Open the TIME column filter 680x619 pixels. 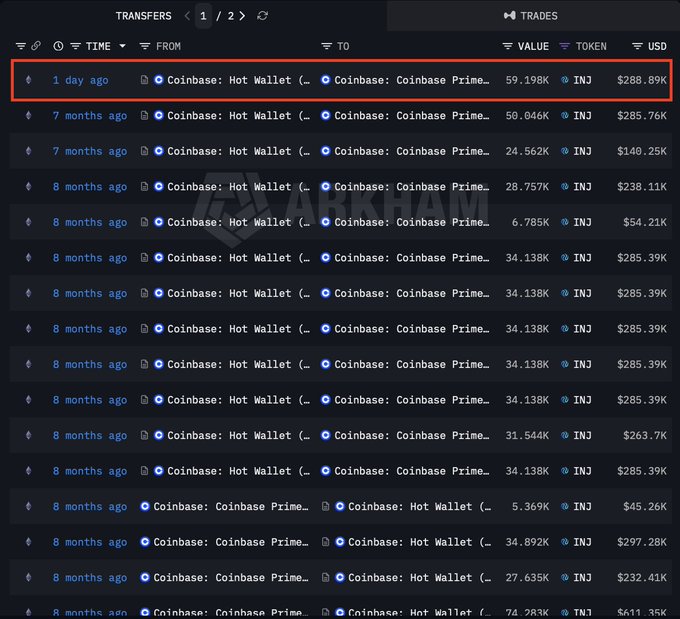[75, 46]
